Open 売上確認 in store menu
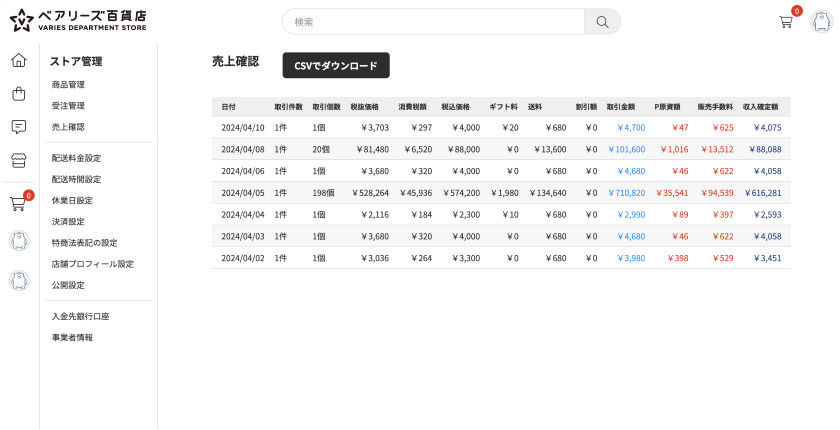 pos(68,127)
